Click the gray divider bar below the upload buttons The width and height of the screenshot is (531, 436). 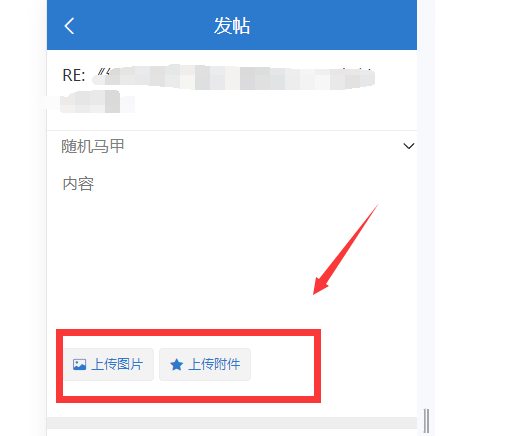click(232, 423)
